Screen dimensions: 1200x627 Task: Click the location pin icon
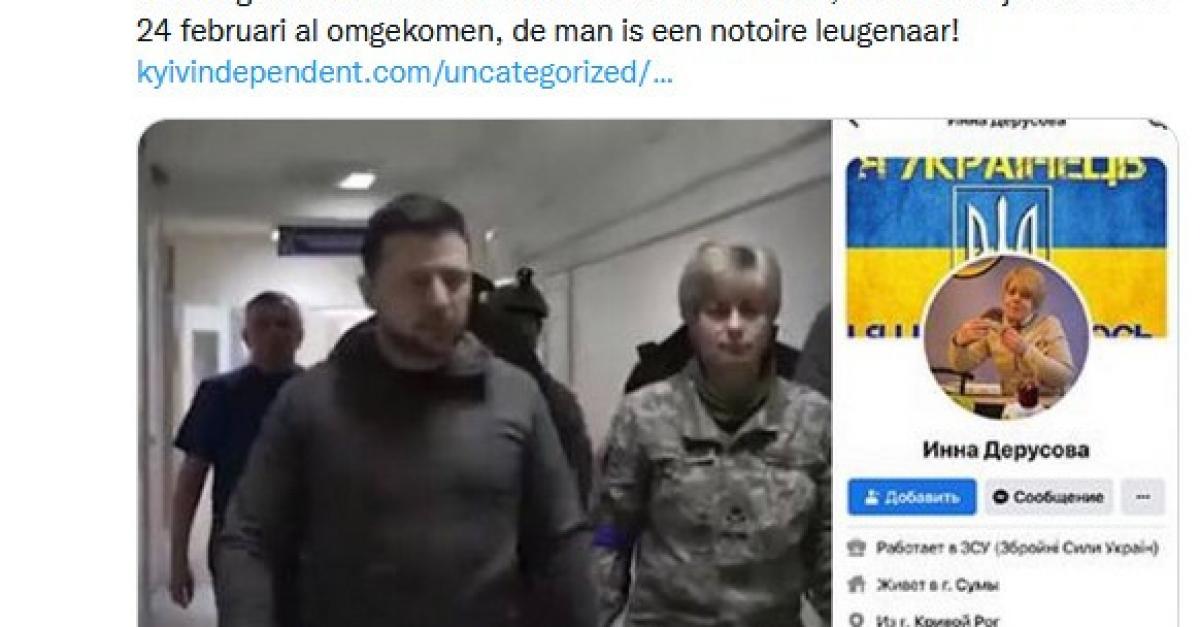click(855, 618)
